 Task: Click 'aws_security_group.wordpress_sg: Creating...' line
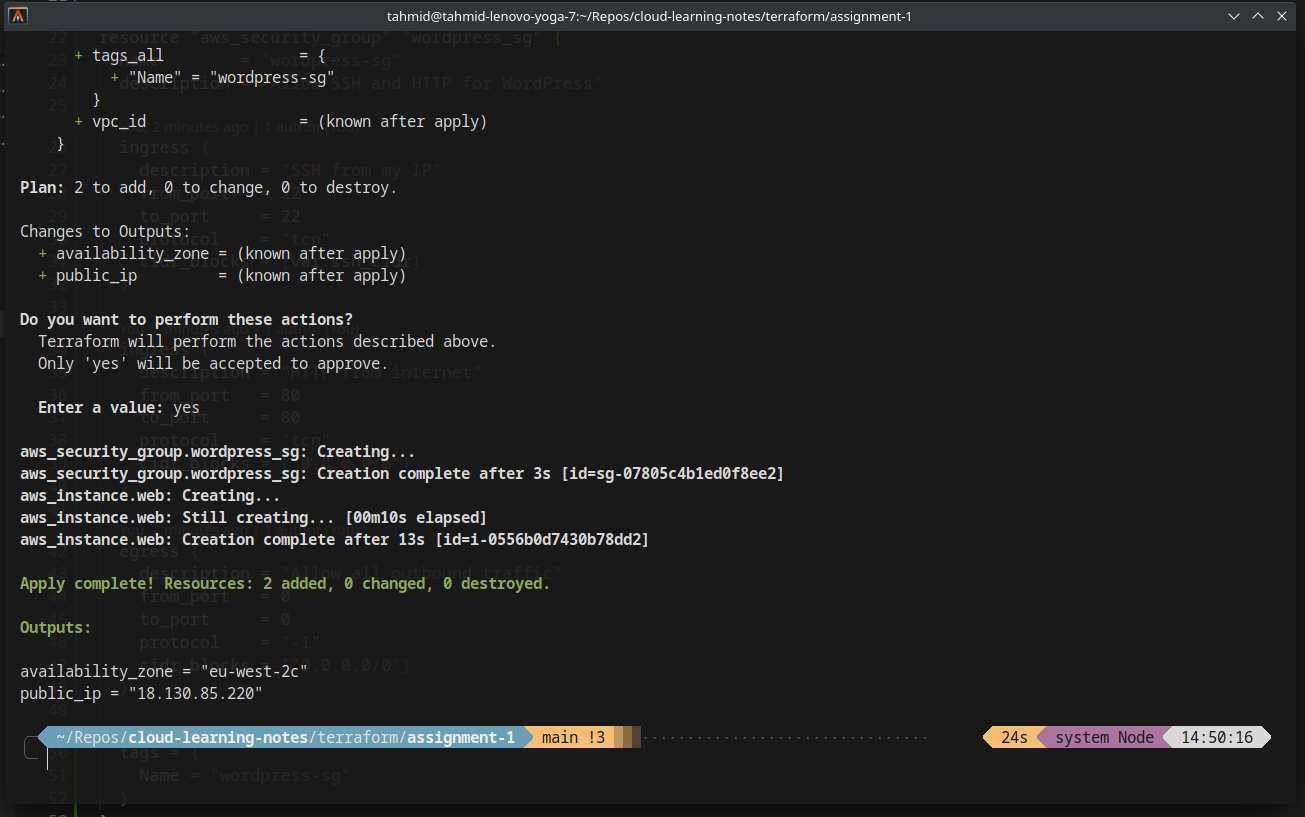[x=217, y=451]
